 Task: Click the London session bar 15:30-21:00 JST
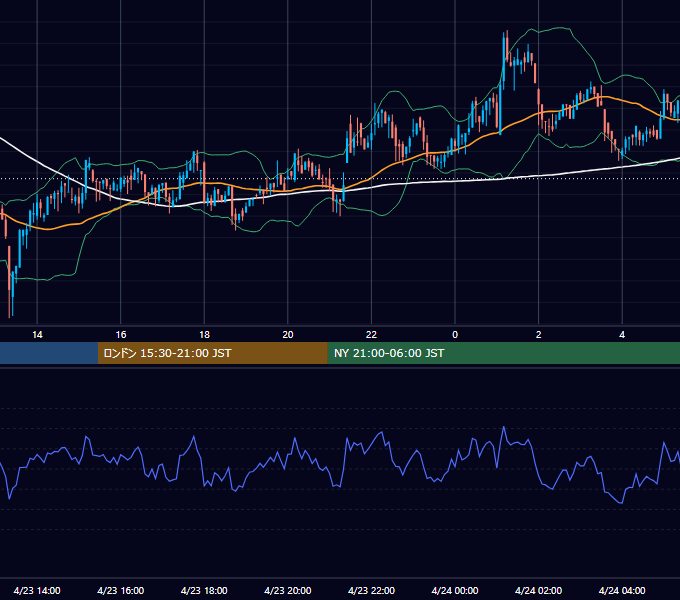212,353
